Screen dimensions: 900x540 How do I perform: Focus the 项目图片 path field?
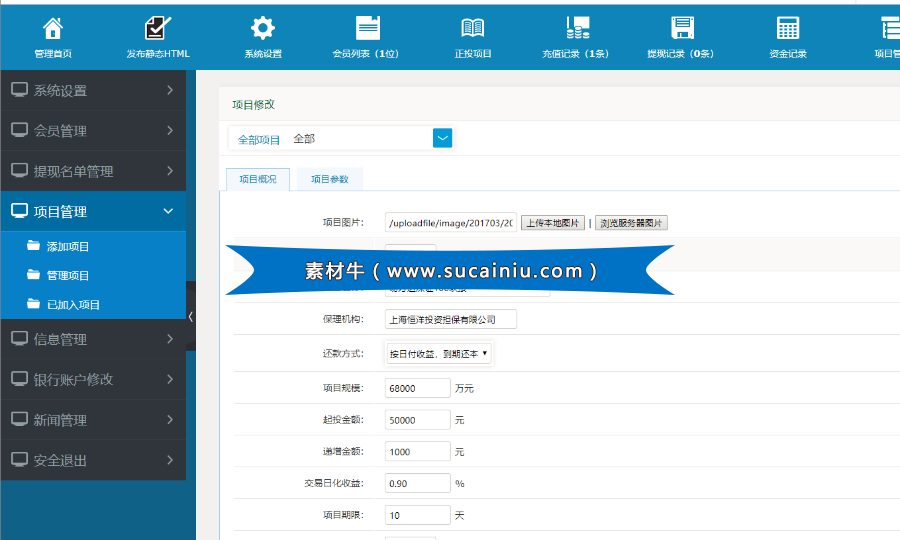point(451,223)
